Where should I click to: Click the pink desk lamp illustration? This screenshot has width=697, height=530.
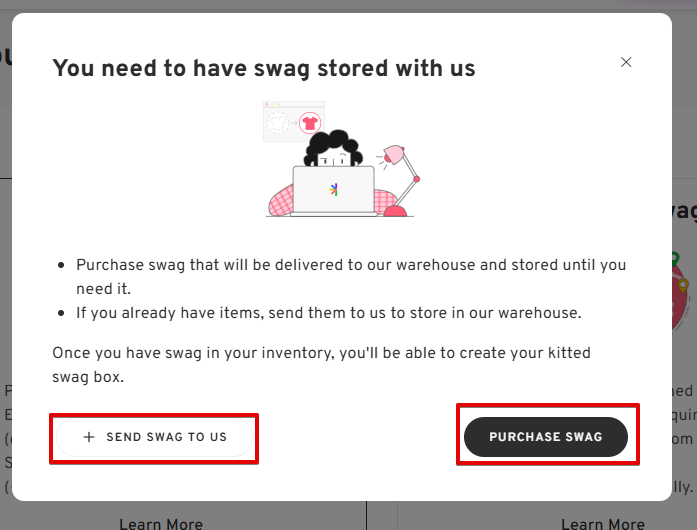400,180
